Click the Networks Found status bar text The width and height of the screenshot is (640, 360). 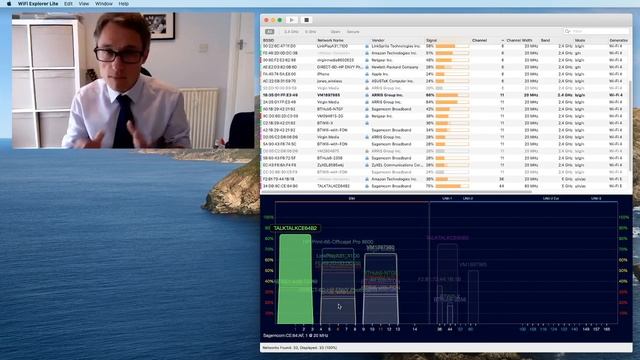coord(300,348)
